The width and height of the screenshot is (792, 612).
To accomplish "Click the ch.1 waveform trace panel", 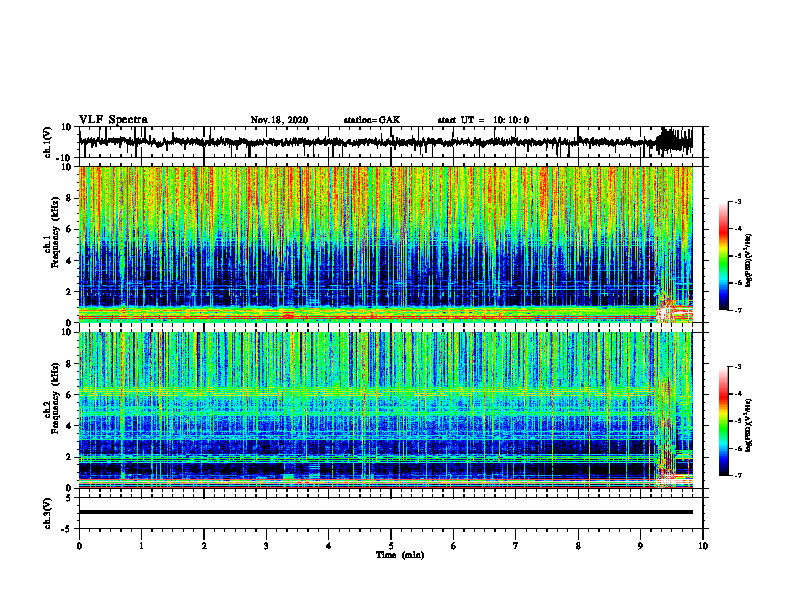I will (390, 142).
